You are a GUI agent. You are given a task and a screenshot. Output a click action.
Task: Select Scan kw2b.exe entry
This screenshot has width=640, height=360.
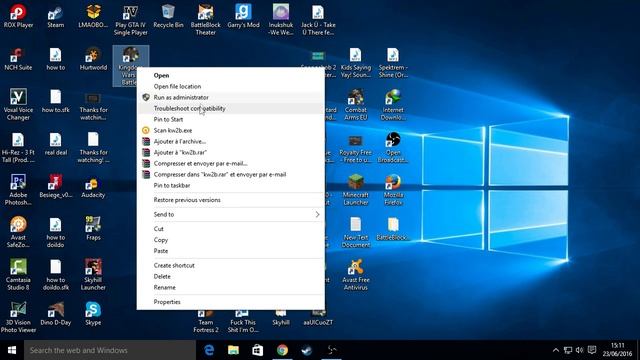(231, 130)
